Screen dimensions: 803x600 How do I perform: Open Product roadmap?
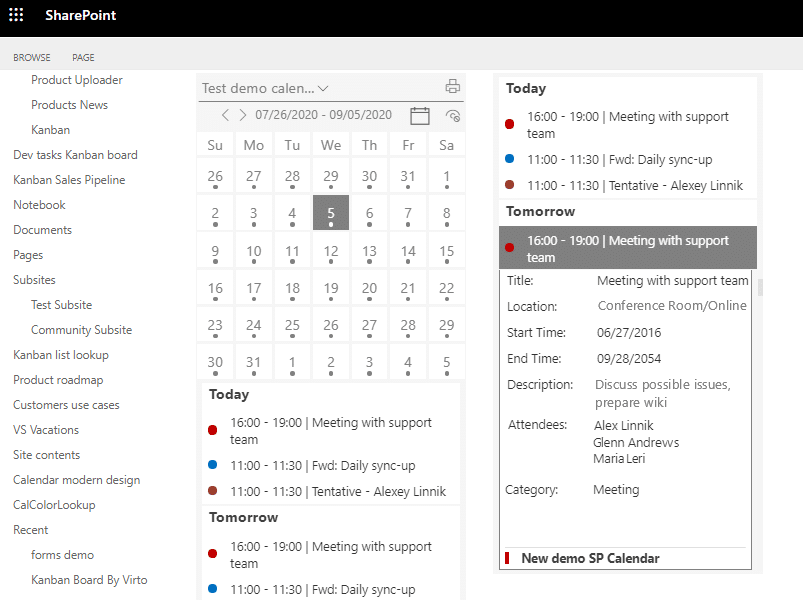tap(58, 380)
